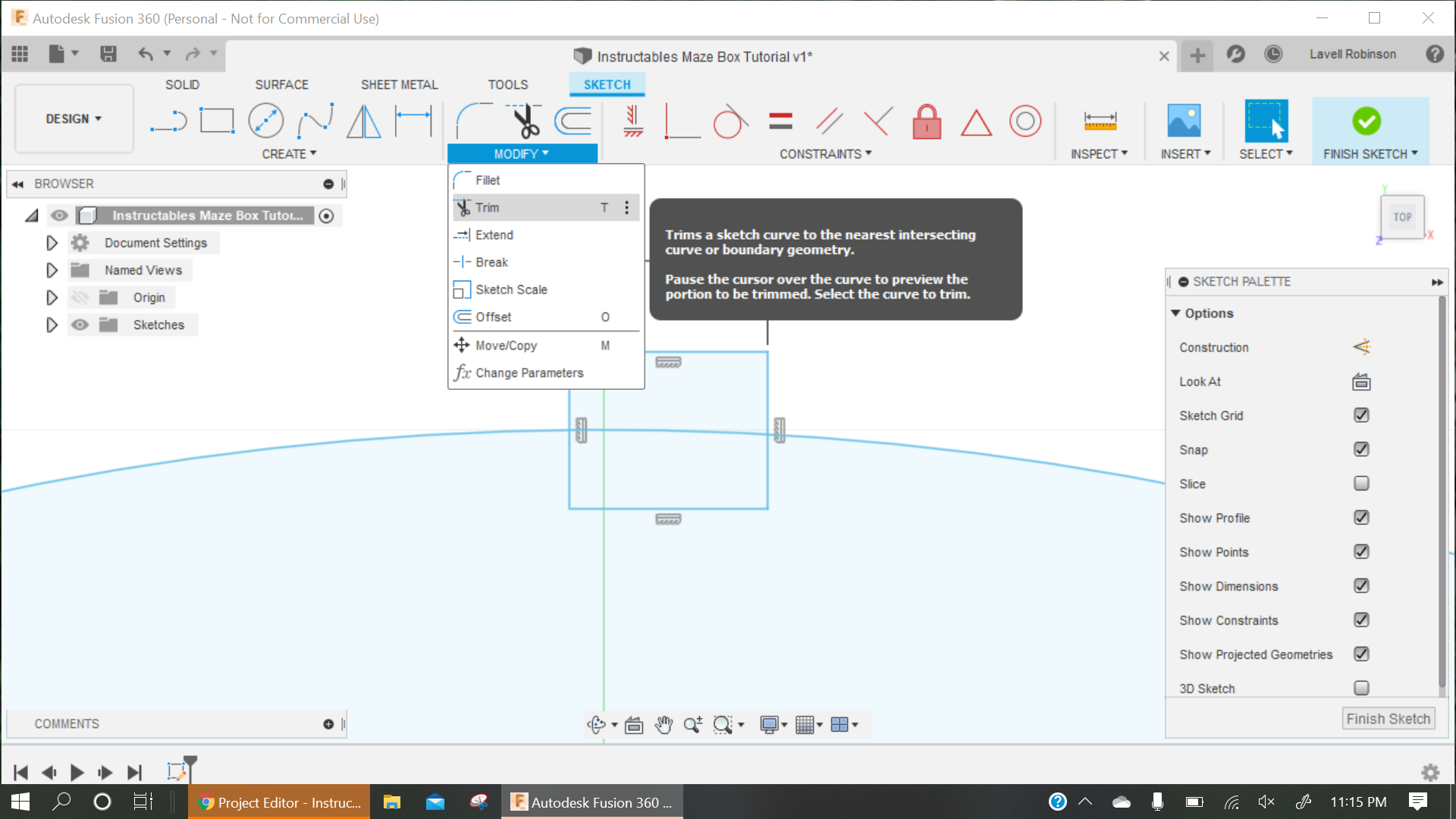Viewport: 1456px width, 819px height.
Task: Choose Extend from the Modify menu
Action: click(x=546, y=235)
